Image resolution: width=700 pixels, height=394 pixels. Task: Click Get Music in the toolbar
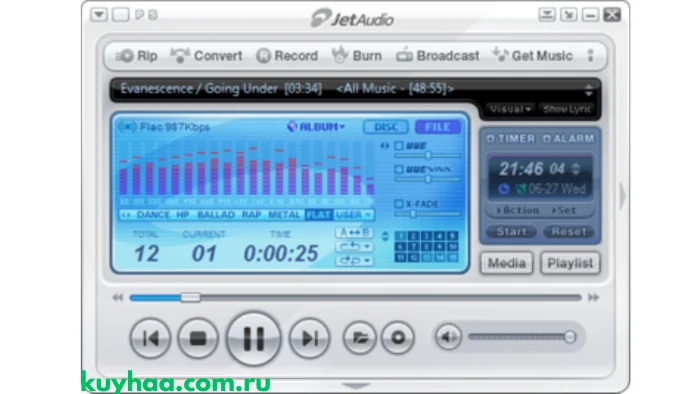[x=533, y=56]
